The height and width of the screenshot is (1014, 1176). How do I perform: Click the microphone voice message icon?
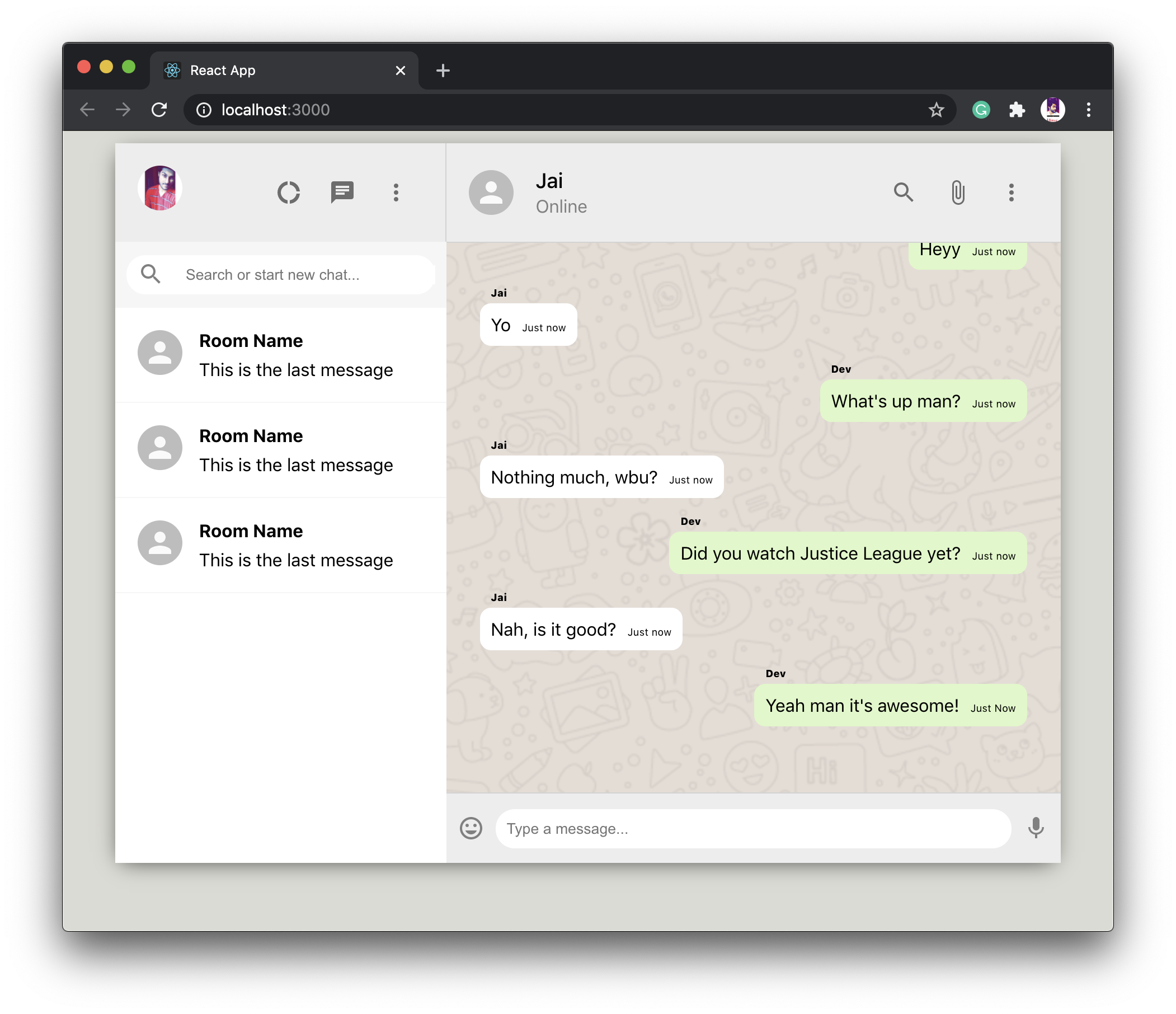point(1036,828)
